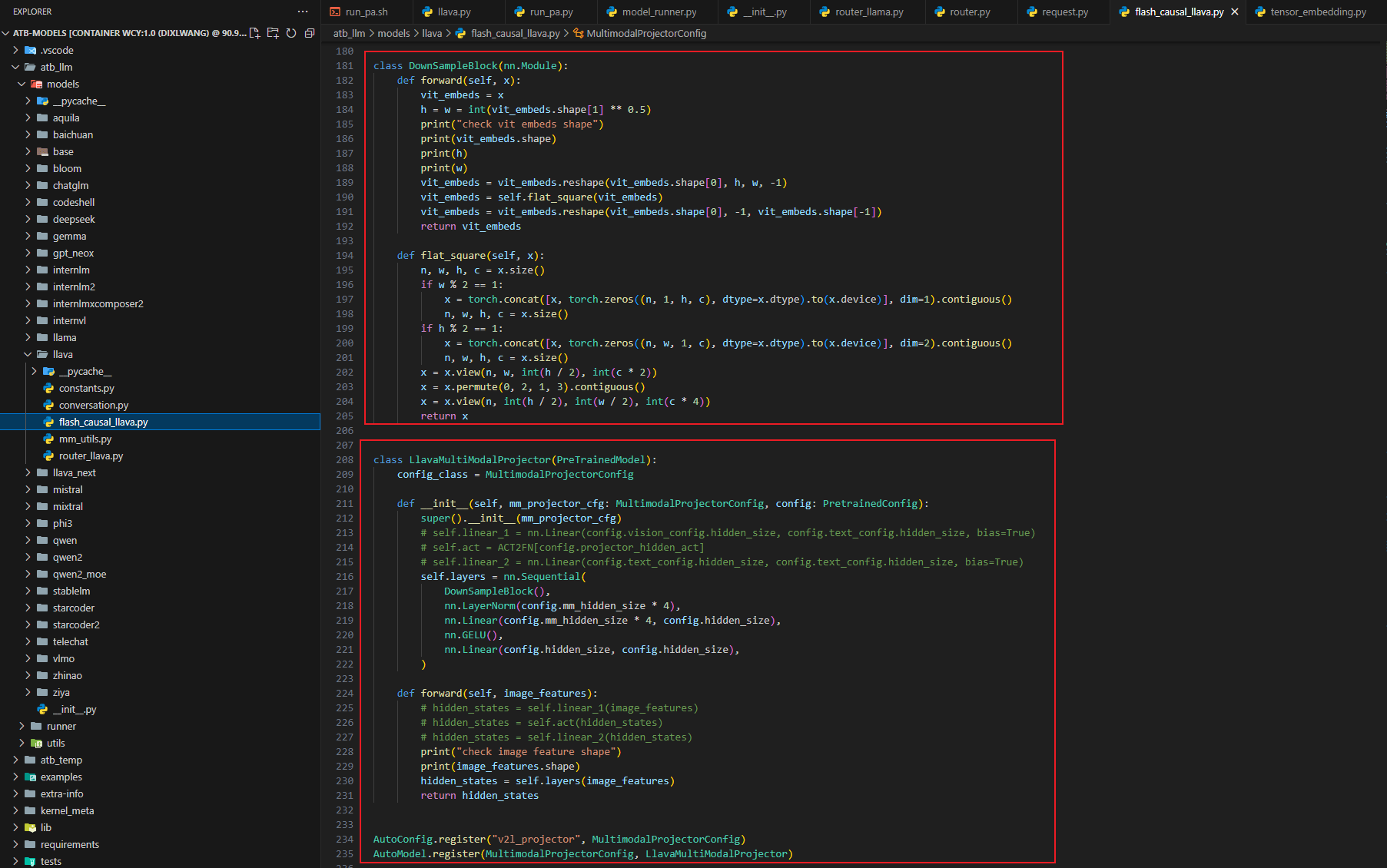1387x868 pixels.
Task: Click file icon in flash_causal_llava.py breadcrumb
Action: coord(460,33)
